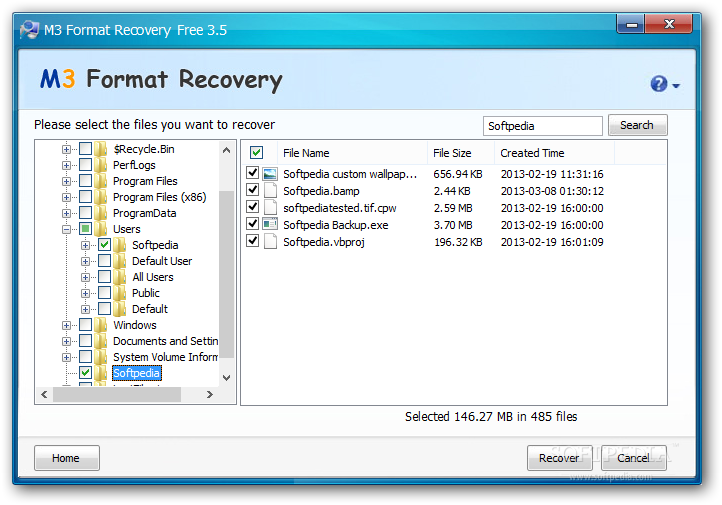The width and height of the screenshot is (722, 505).
Task: Click the file icon of Softpedia.bamp
Action: pos(270,191)
